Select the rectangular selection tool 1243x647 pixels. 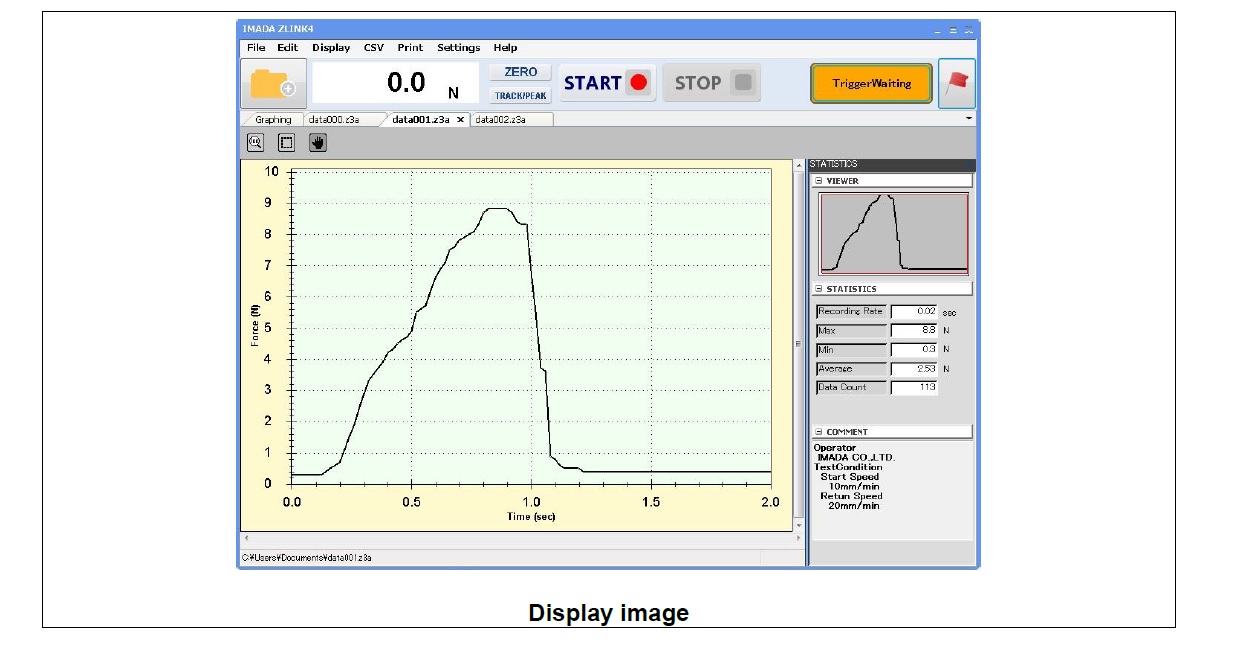[286, 143]
